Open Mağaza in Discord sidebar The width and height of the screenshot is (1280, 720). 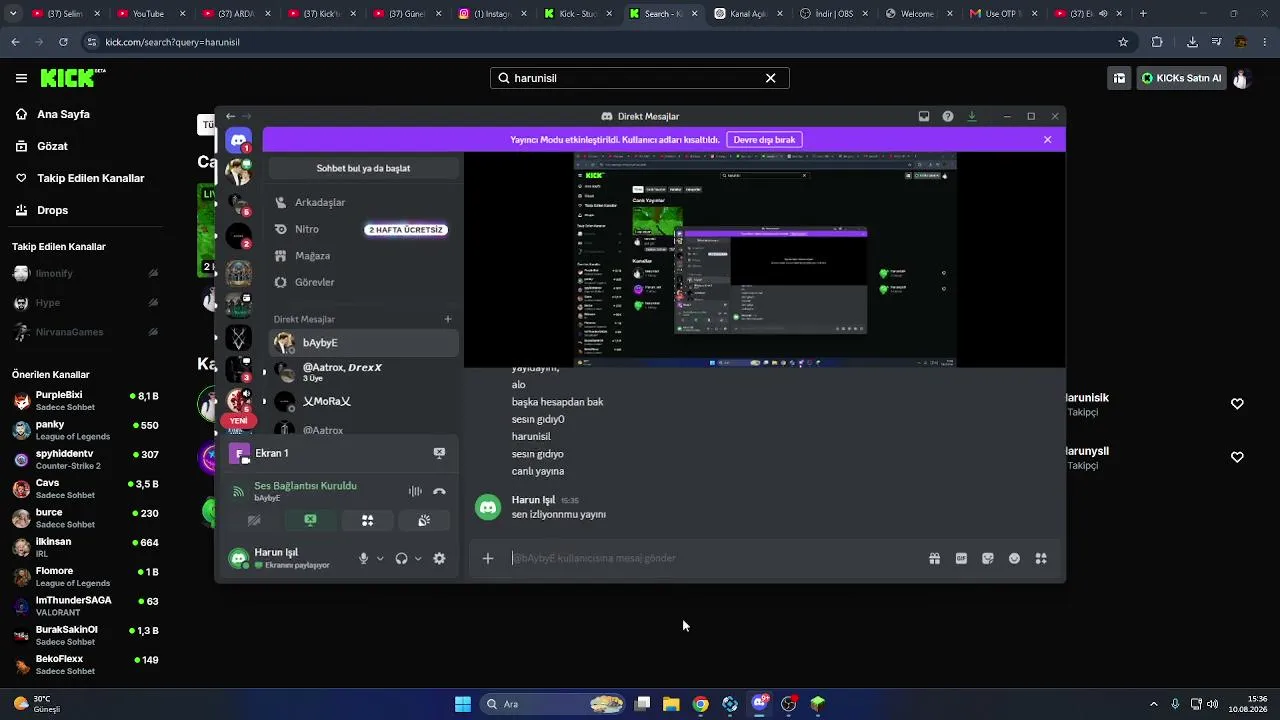(364, 256)
